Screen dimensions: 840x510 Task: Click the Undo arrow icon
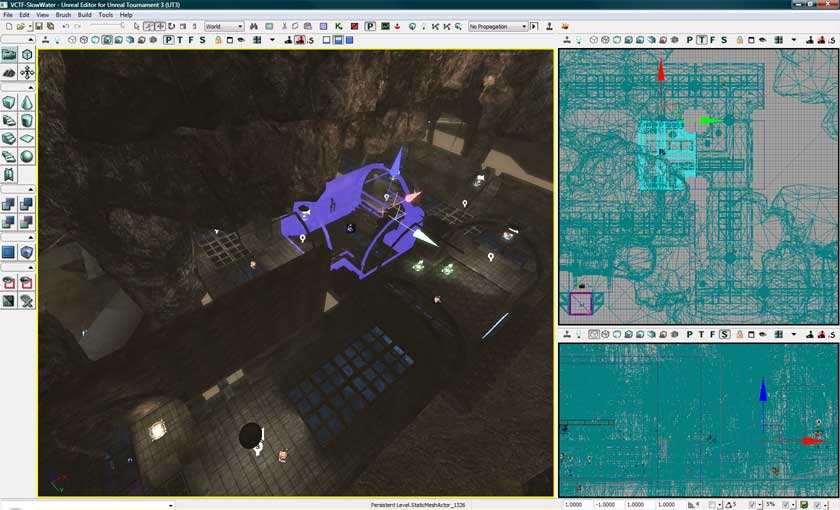coord(65,26)
